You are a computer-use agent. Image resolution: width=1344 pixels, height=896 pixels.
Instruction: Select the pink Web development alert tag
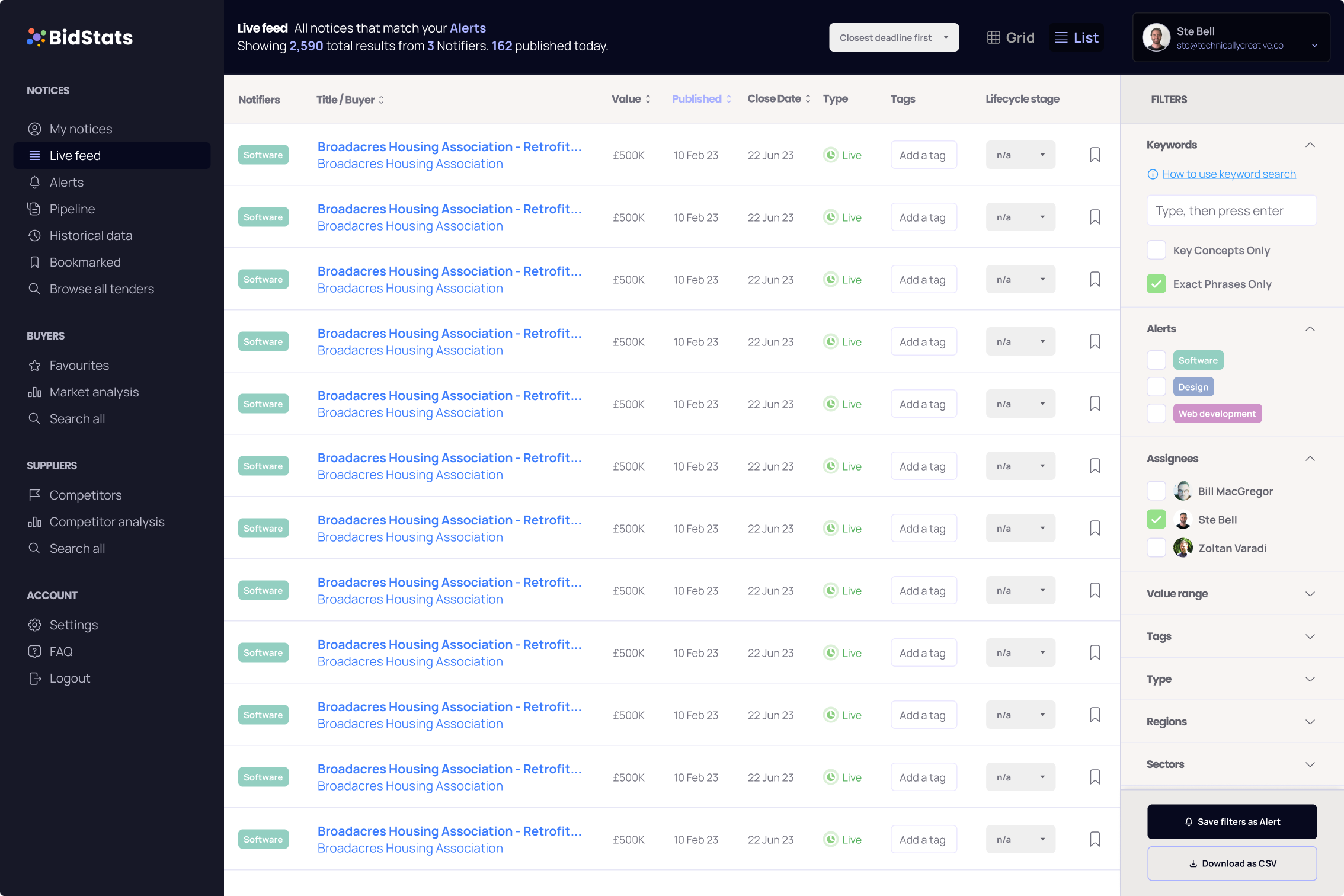[x=1217, y=414]
